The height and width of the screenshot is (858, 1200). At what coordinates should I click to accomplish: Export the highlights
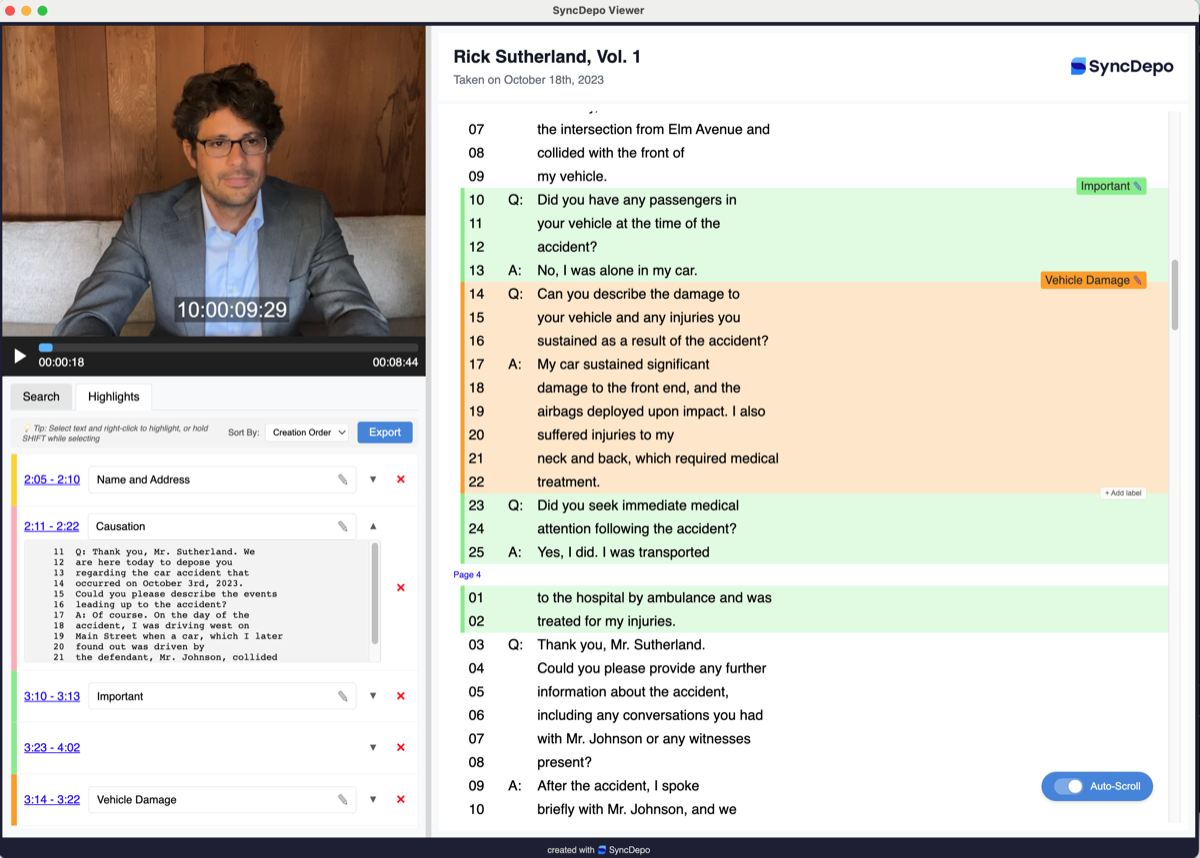384,432
